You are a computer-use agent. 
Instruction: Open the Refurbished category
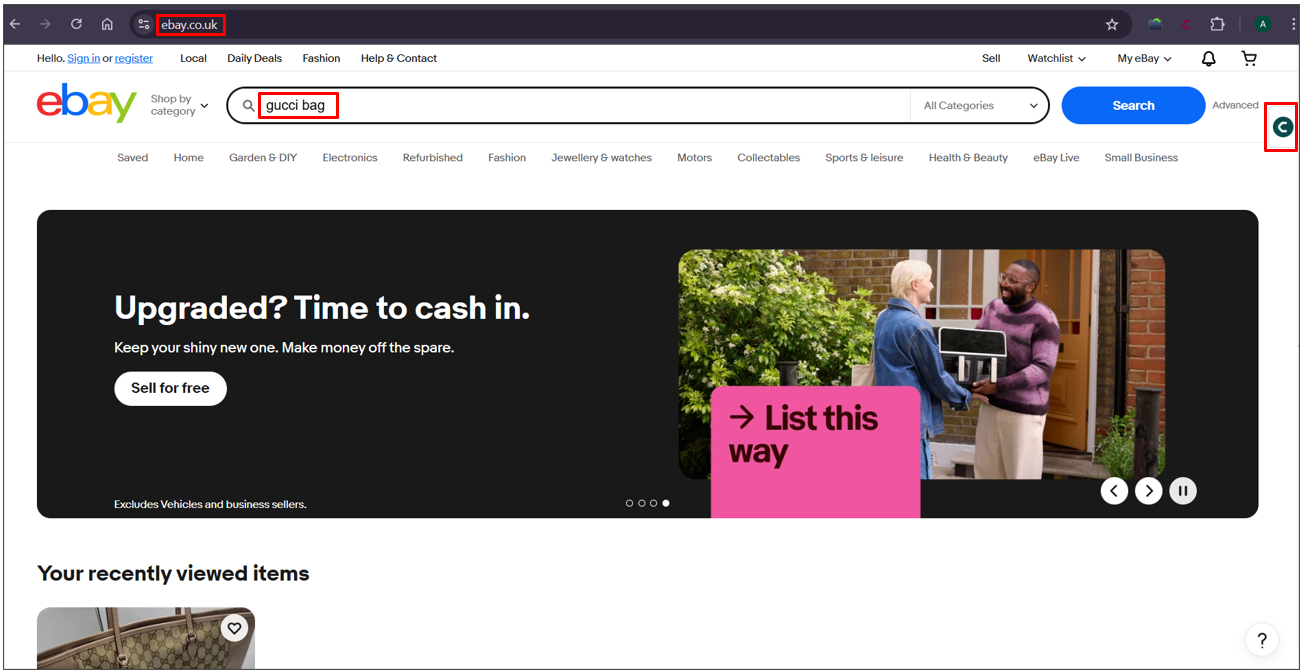[x=433, y=158]
